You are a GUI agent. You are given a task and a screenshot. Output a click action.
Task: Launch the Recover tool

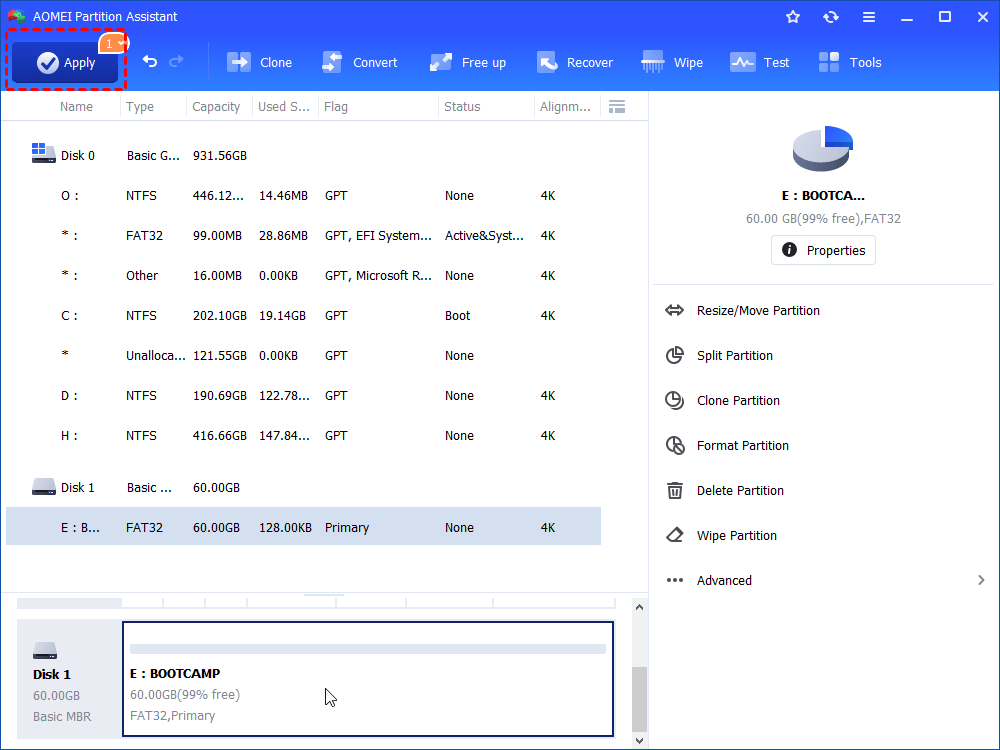[575, 62]
